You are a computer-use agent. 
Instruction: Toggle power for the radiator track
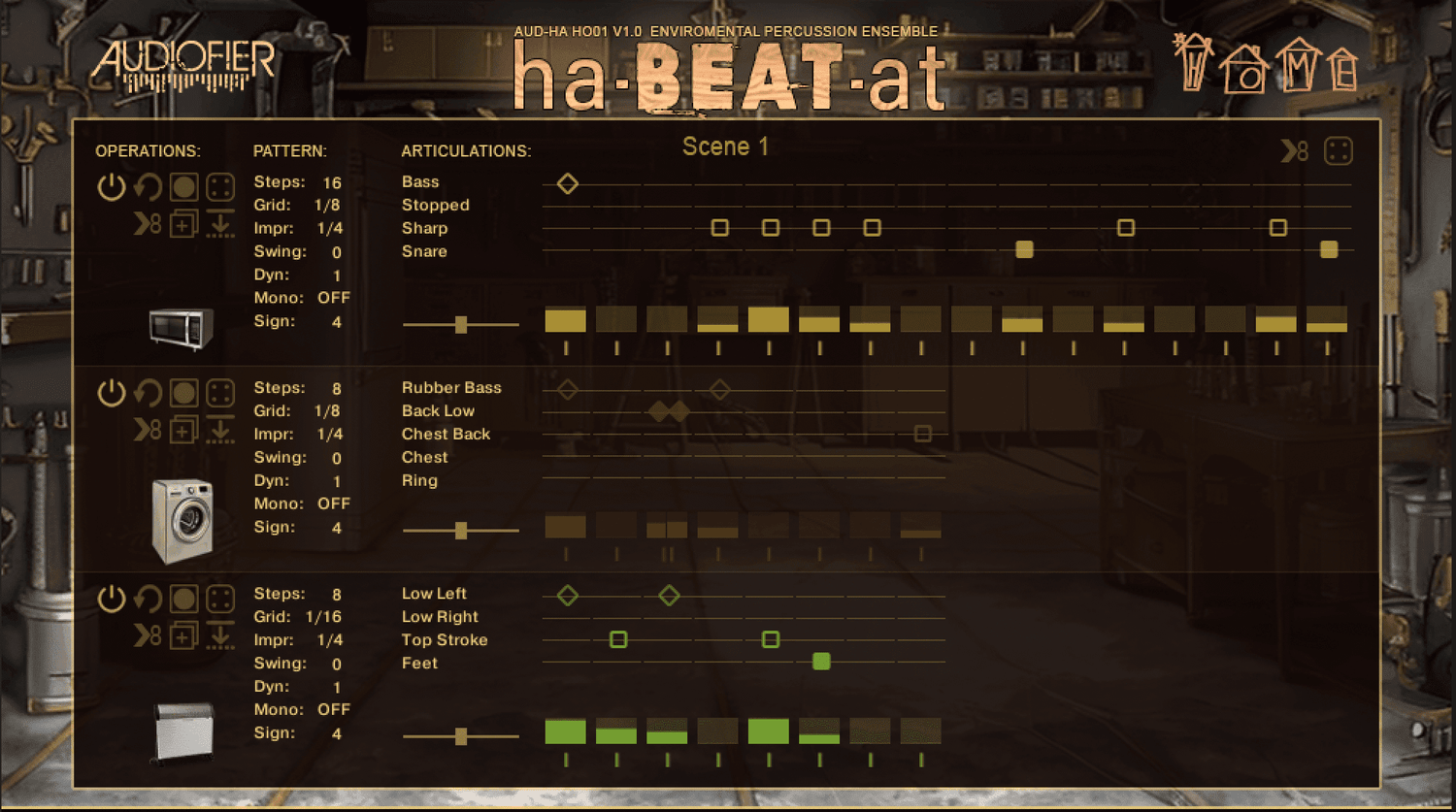pyautogui.click(x=111, y=599)
